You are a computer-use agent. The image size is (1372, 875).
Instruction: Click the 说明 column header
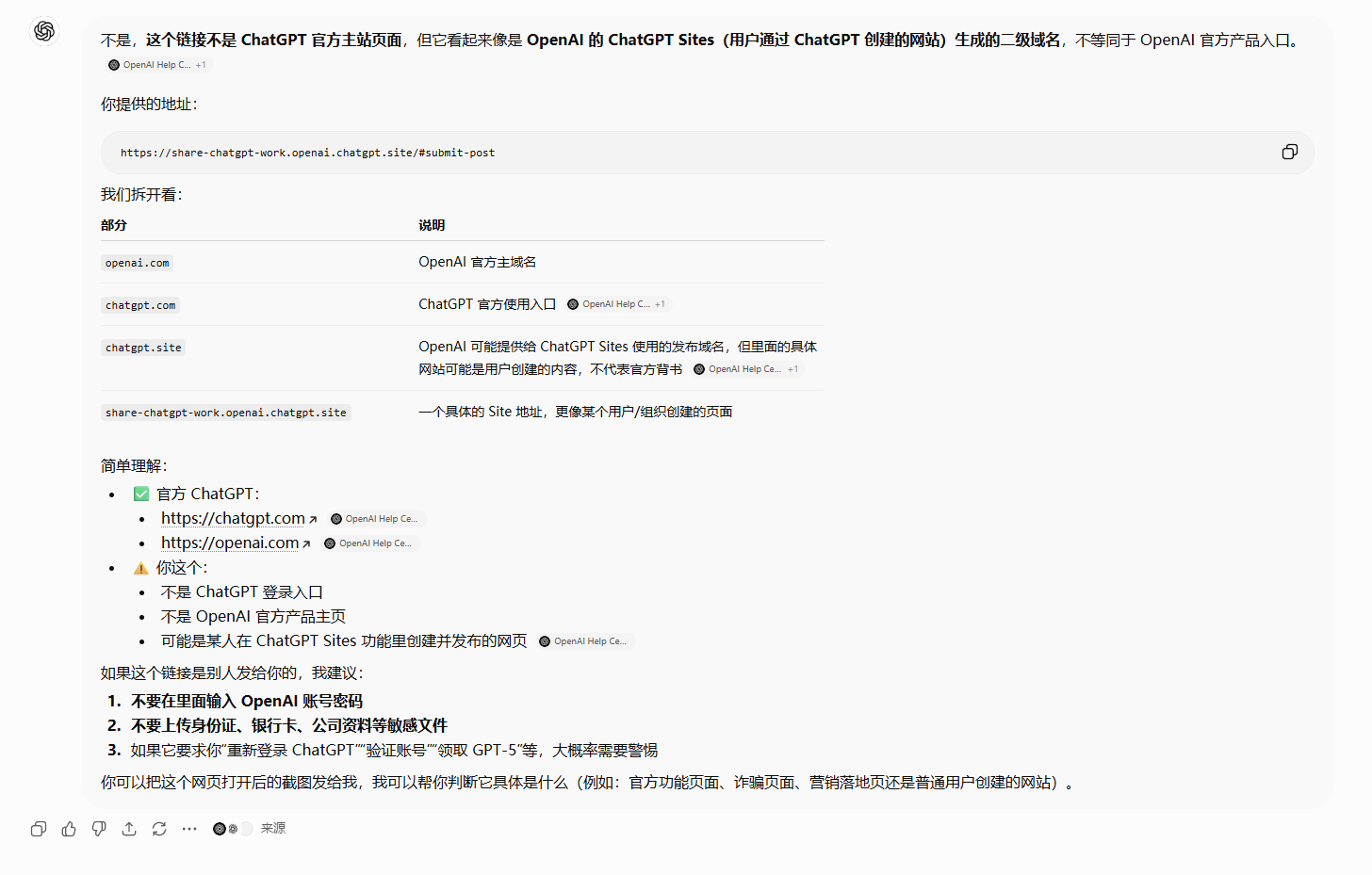tap(432, 225)
